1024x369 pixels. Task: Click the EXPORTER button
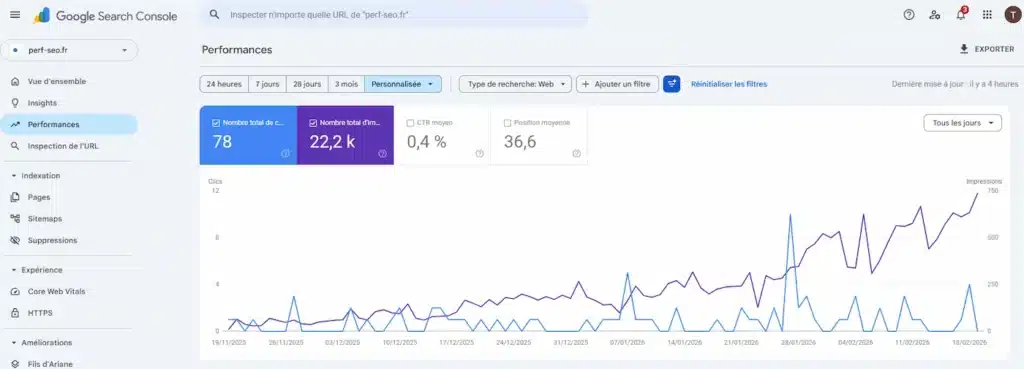[986, 49]
